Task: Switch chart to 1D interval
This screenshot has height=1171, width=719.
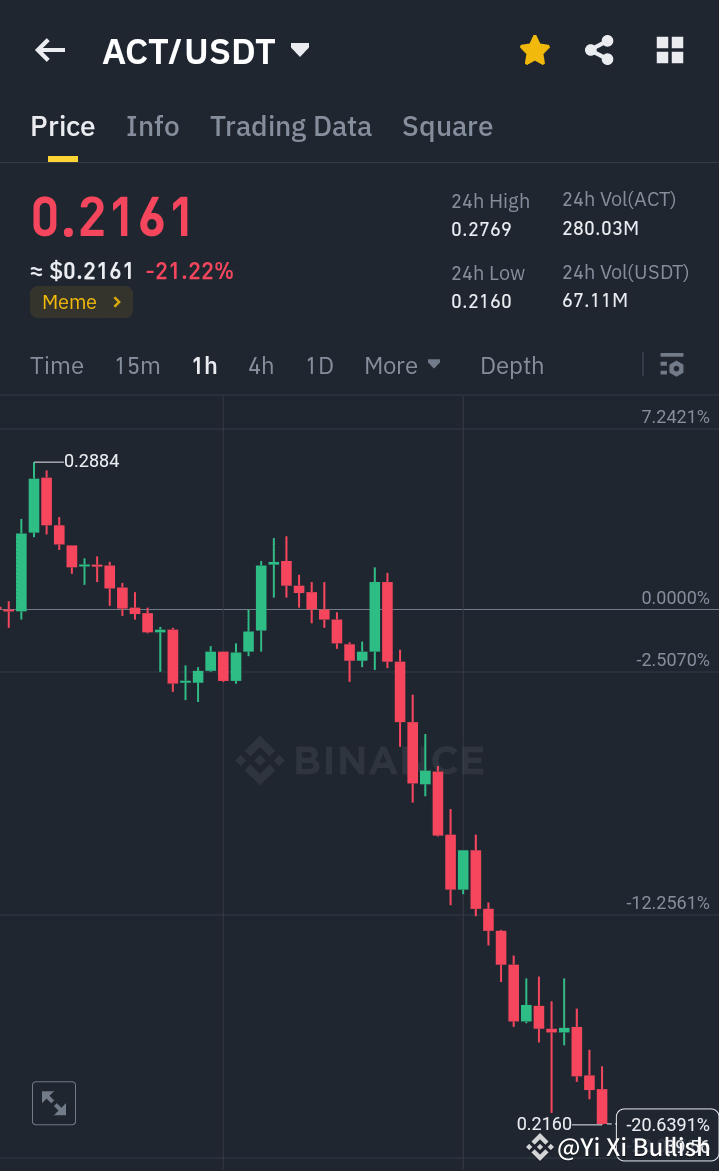Action: click(319, 365)
